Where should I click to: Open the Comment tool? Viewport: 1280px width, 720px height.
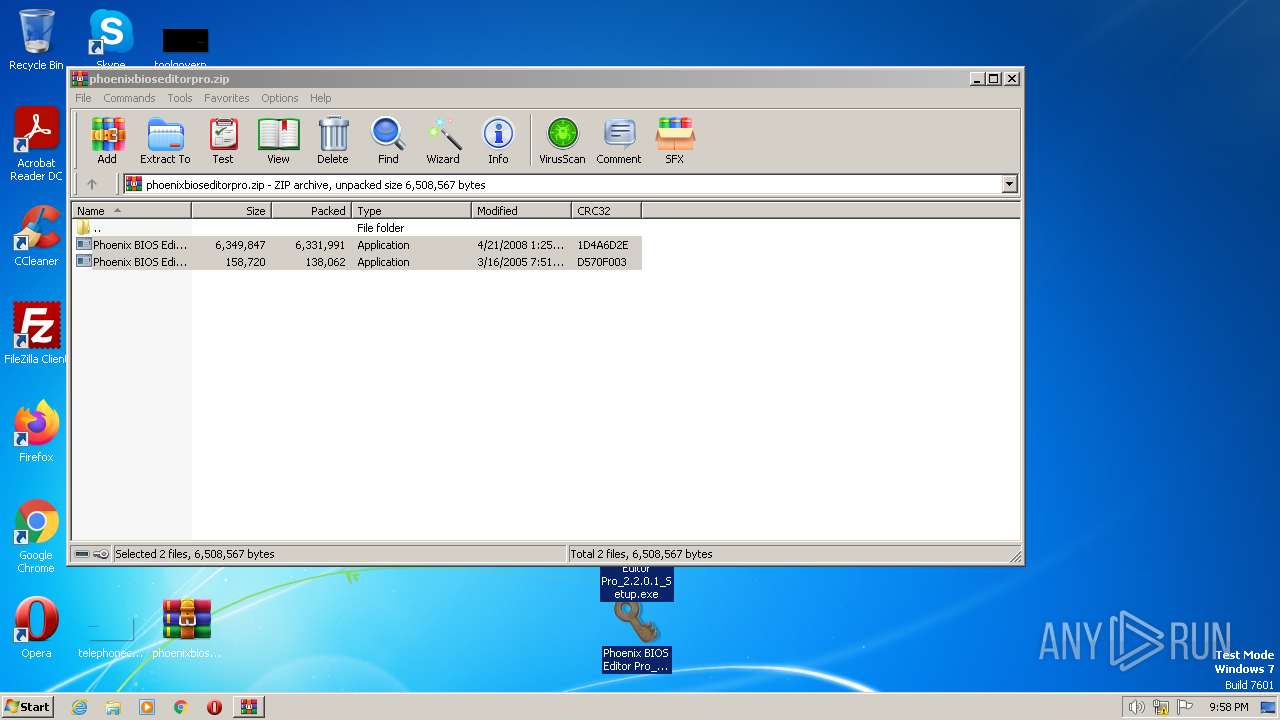coord(619,141)
